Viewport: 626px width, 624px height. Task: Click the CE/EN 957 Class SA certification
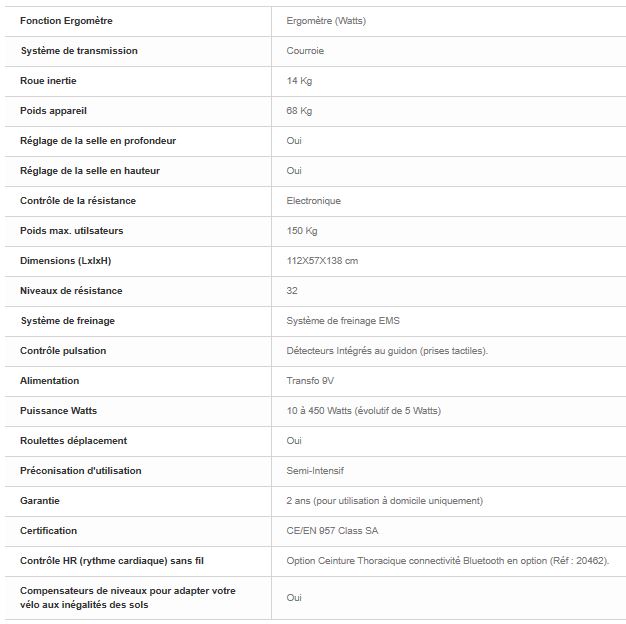pos(332,531)
